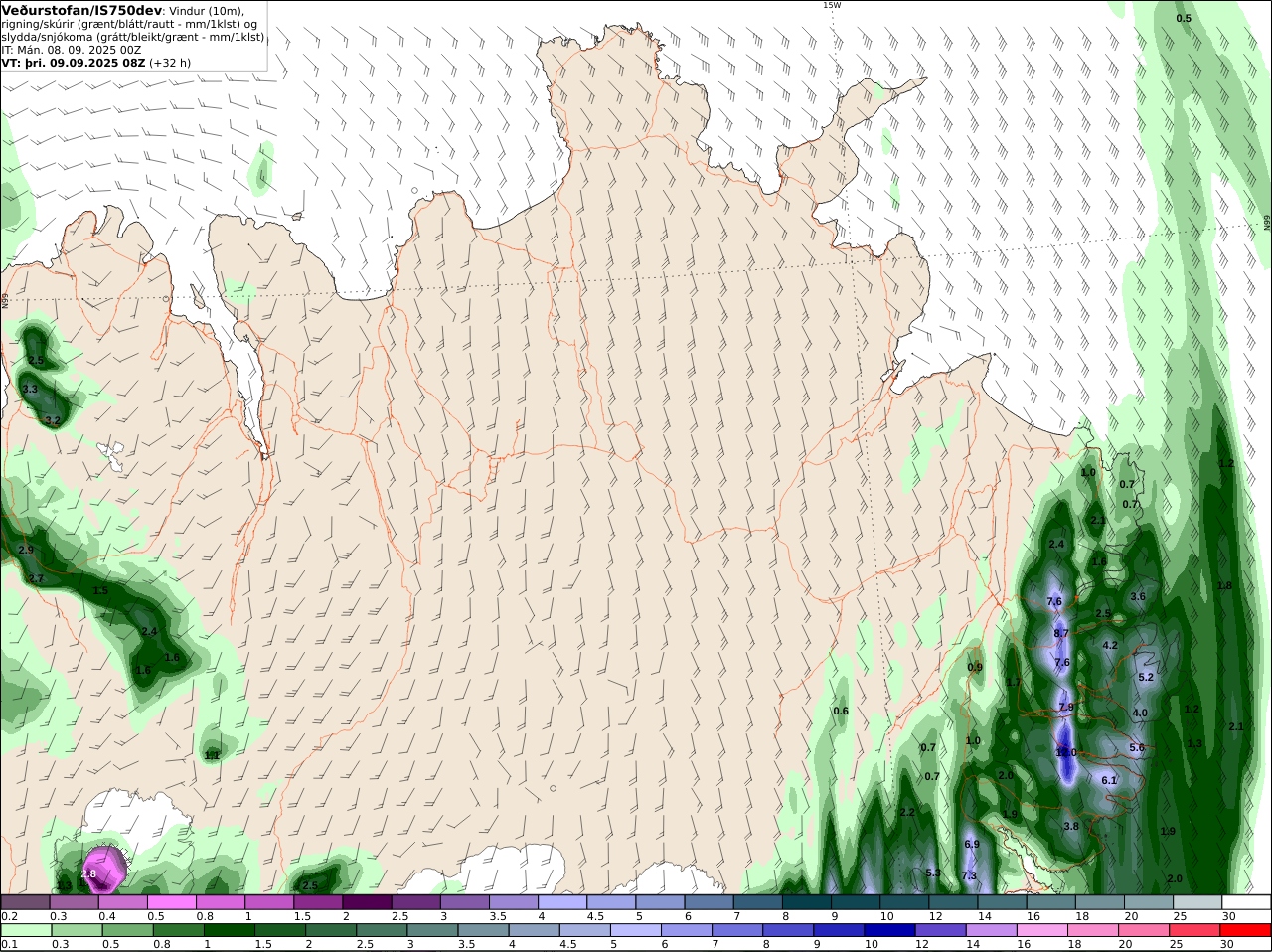Screen dimensions: 1272x952
Task: Click the 8.7 precipitation value on map
Action: [1060, 633]
